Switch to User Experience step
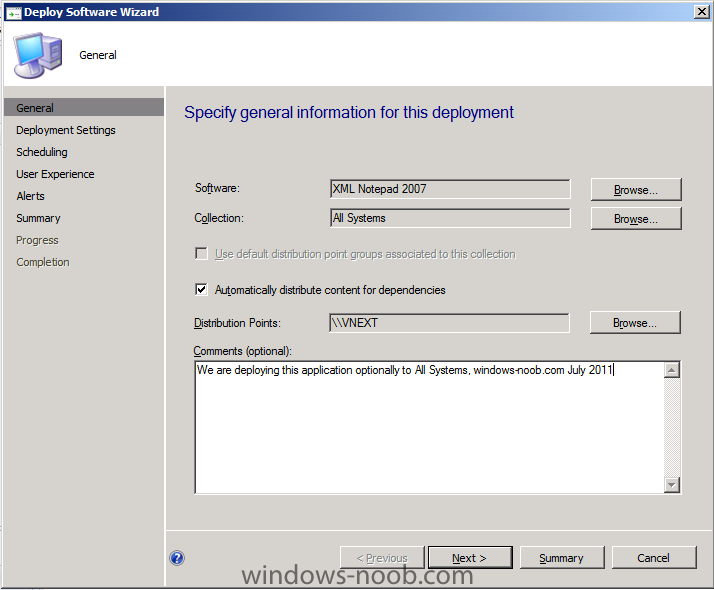 [x=55, y=174]
